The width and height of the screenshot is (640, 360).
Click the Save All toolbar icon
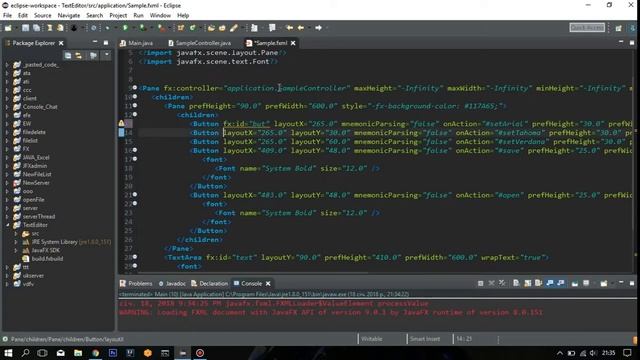pyautogui.click(x=36, y=28)
